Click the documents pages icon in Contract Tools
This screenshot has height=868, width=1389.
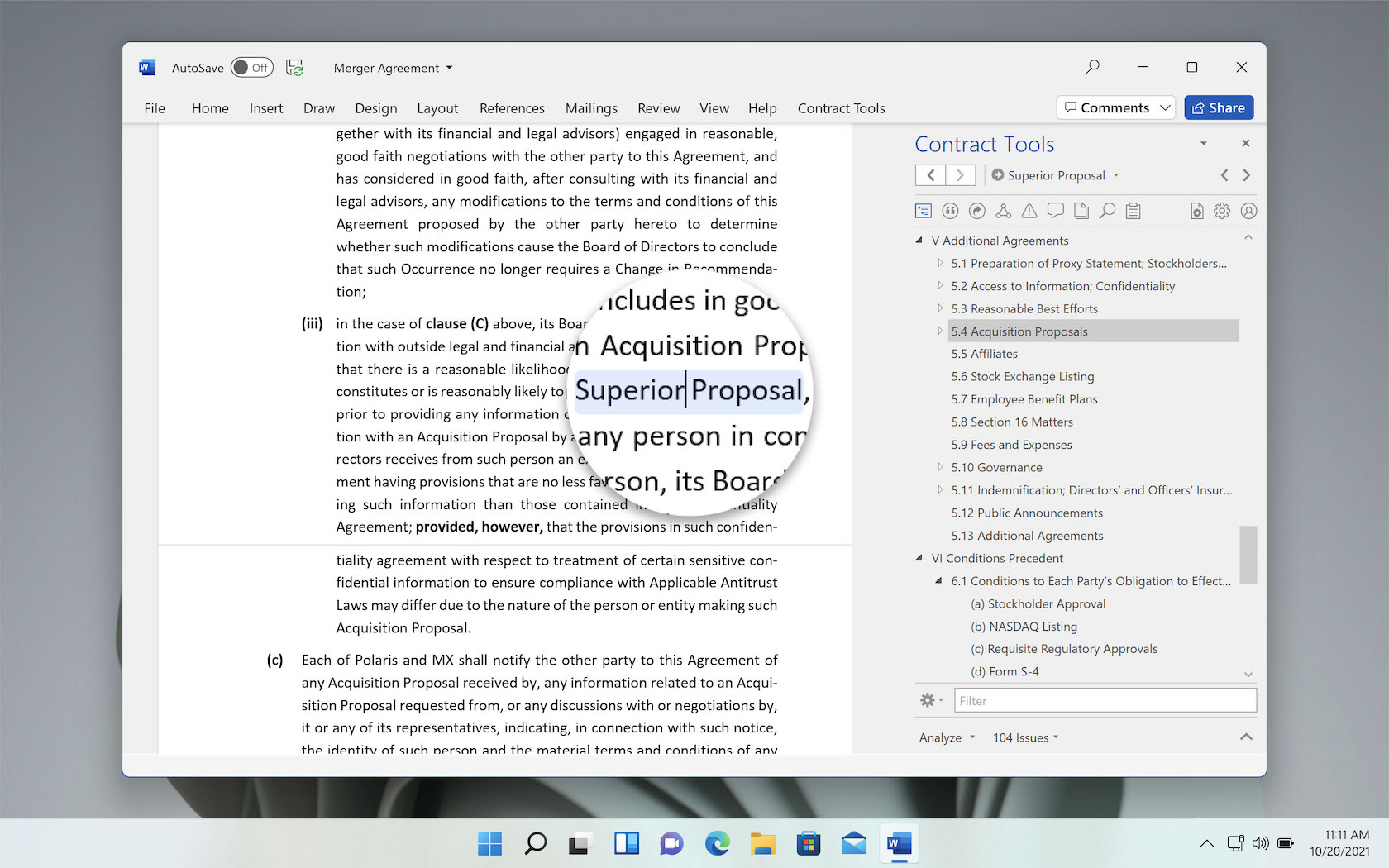coord(1081,211)
